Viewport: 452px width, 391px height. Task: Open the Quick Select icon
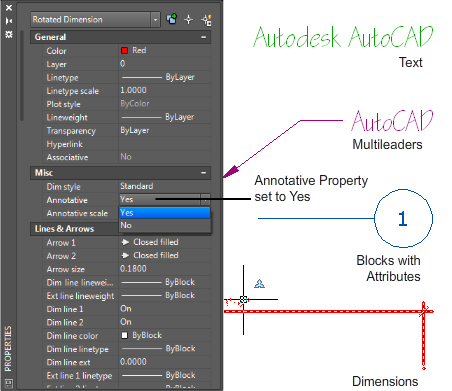pos(206,20)
